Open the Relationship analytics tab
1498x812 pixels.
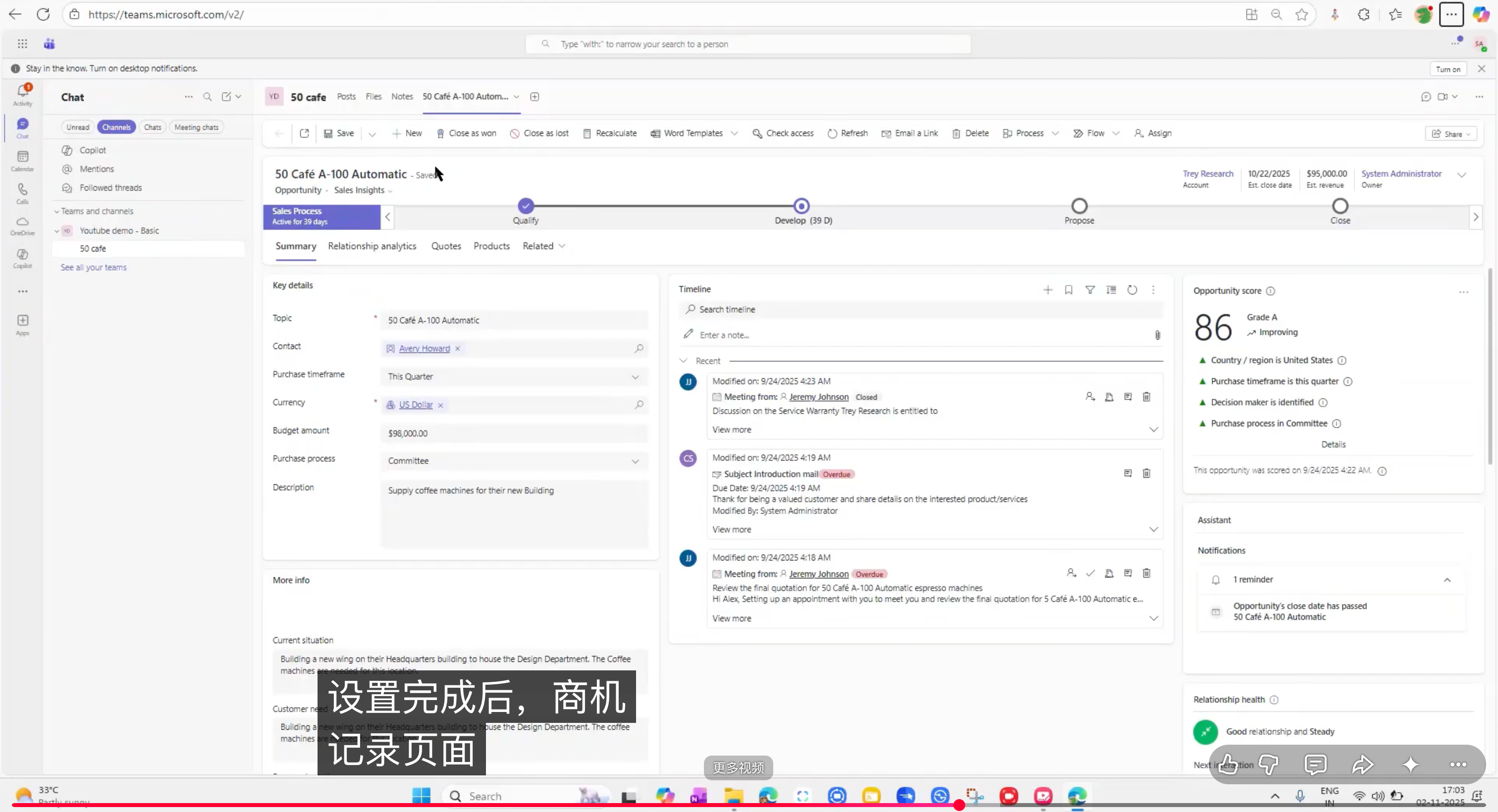(x=372, y=246)
